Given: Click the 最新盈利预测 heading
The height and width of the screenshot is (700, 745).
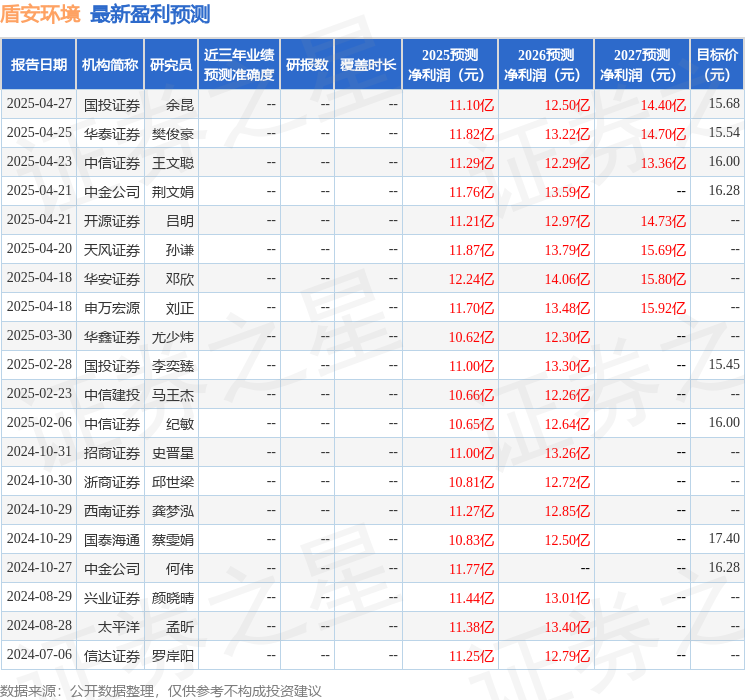Looking at the screenshot, I should pos(150,14).
